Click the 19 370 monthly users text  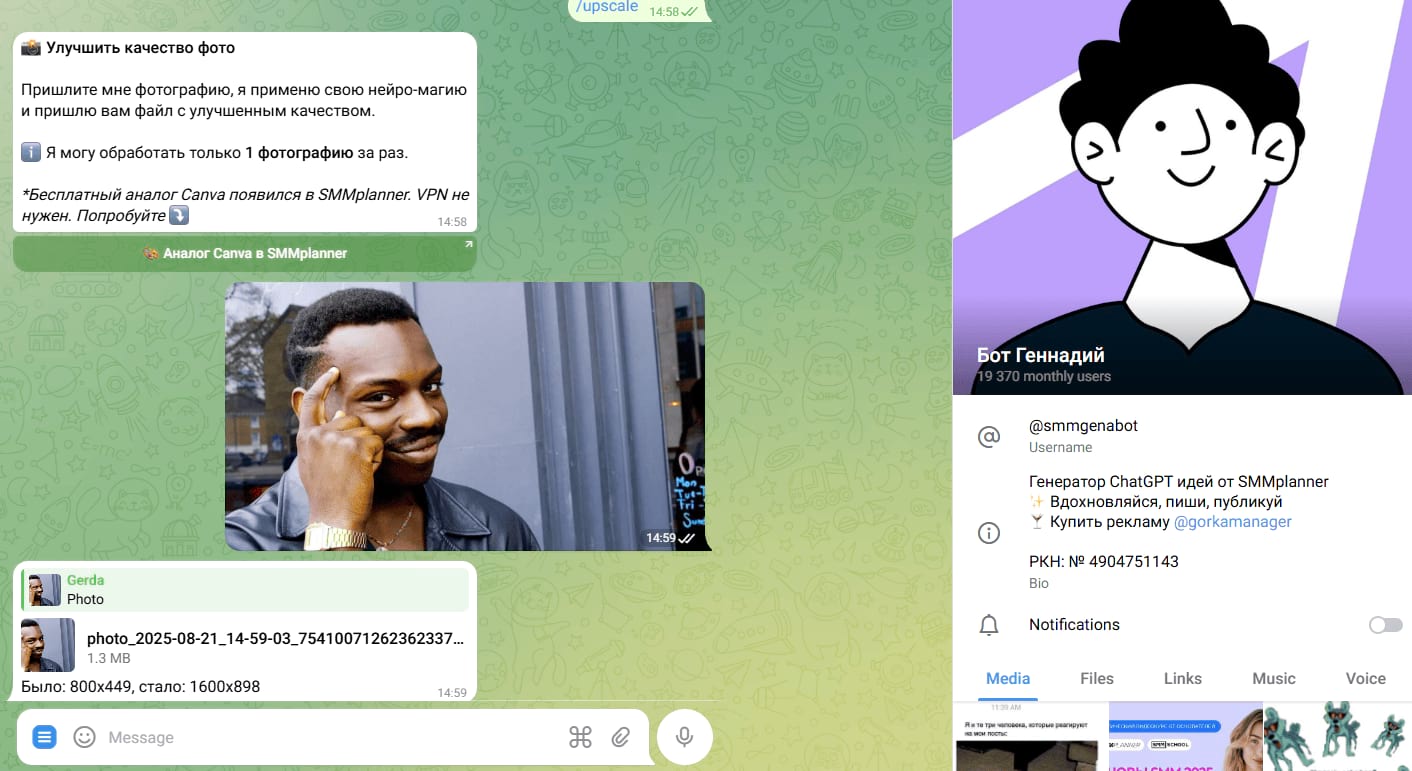point(1044,377)
